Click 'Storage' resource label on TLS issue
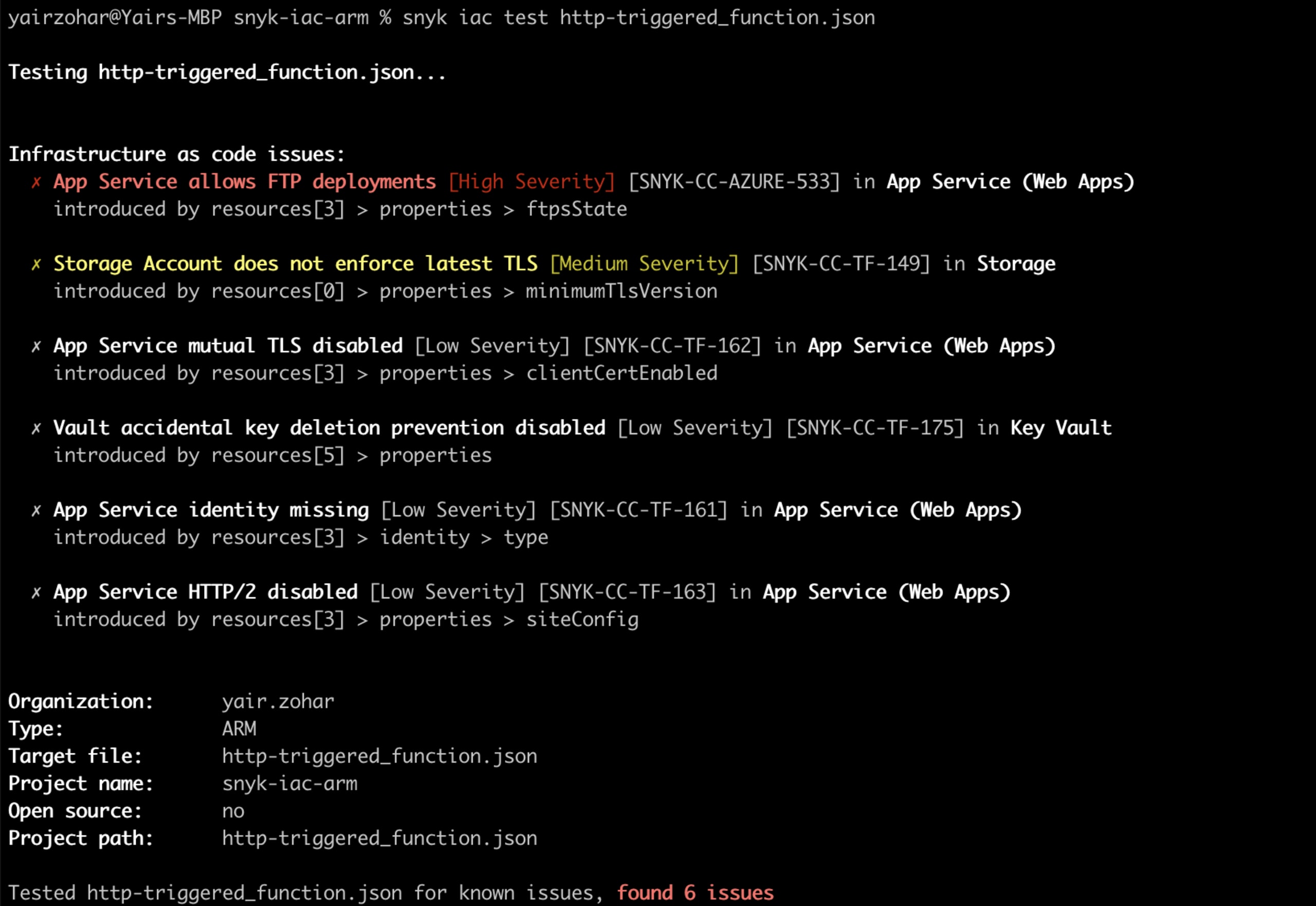Screen dimensions: 1316x906 click(x=1016, y=264)
